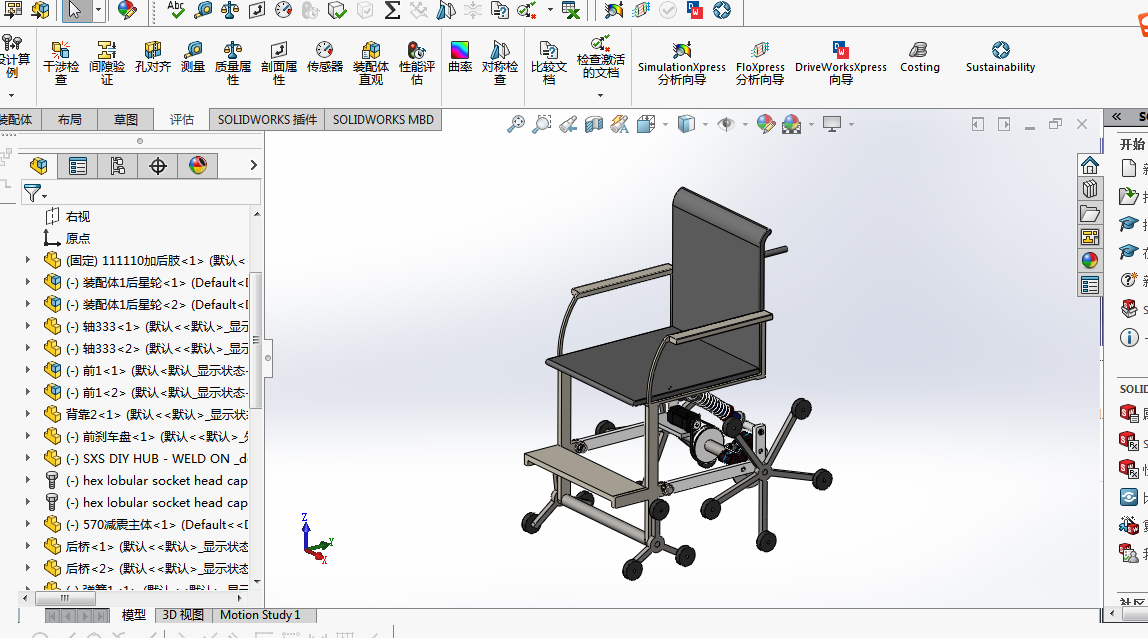1148x638 pixels.
Task: Switch to SOLIDWORKS 插件 tab
Action: (267, 119)
